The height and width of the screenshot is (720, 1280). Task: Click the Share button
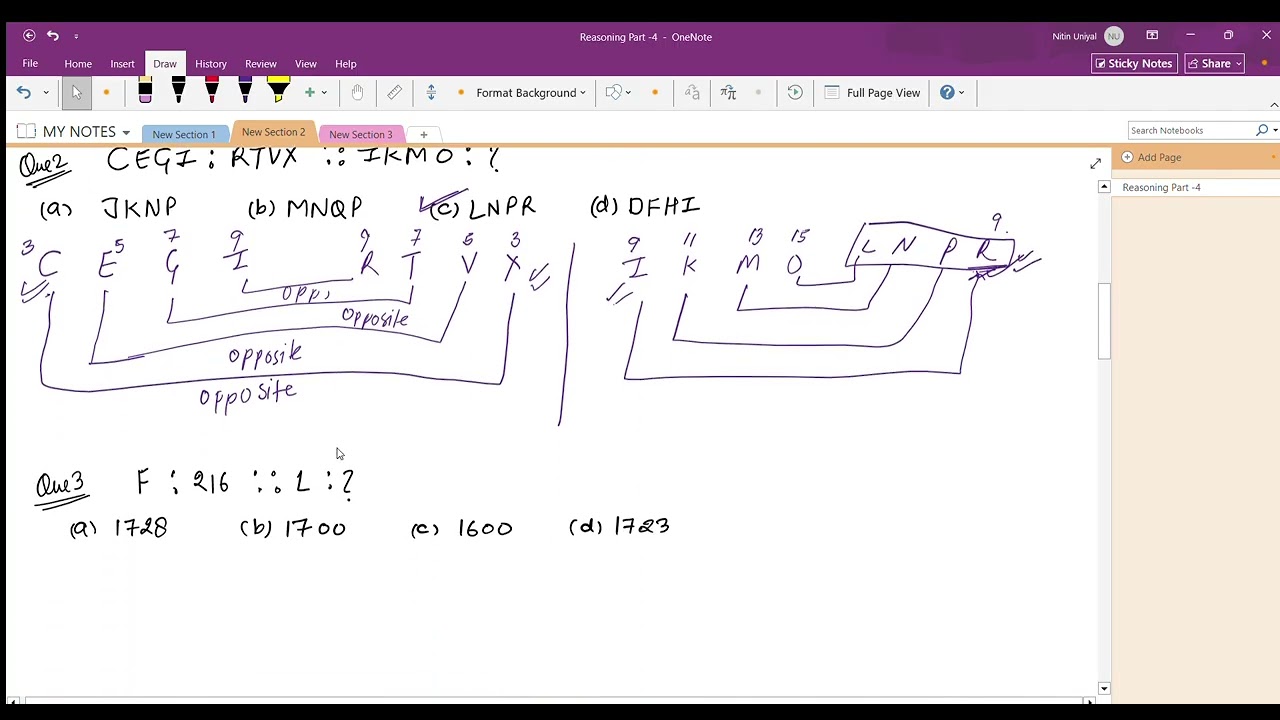coord(1215,64)
